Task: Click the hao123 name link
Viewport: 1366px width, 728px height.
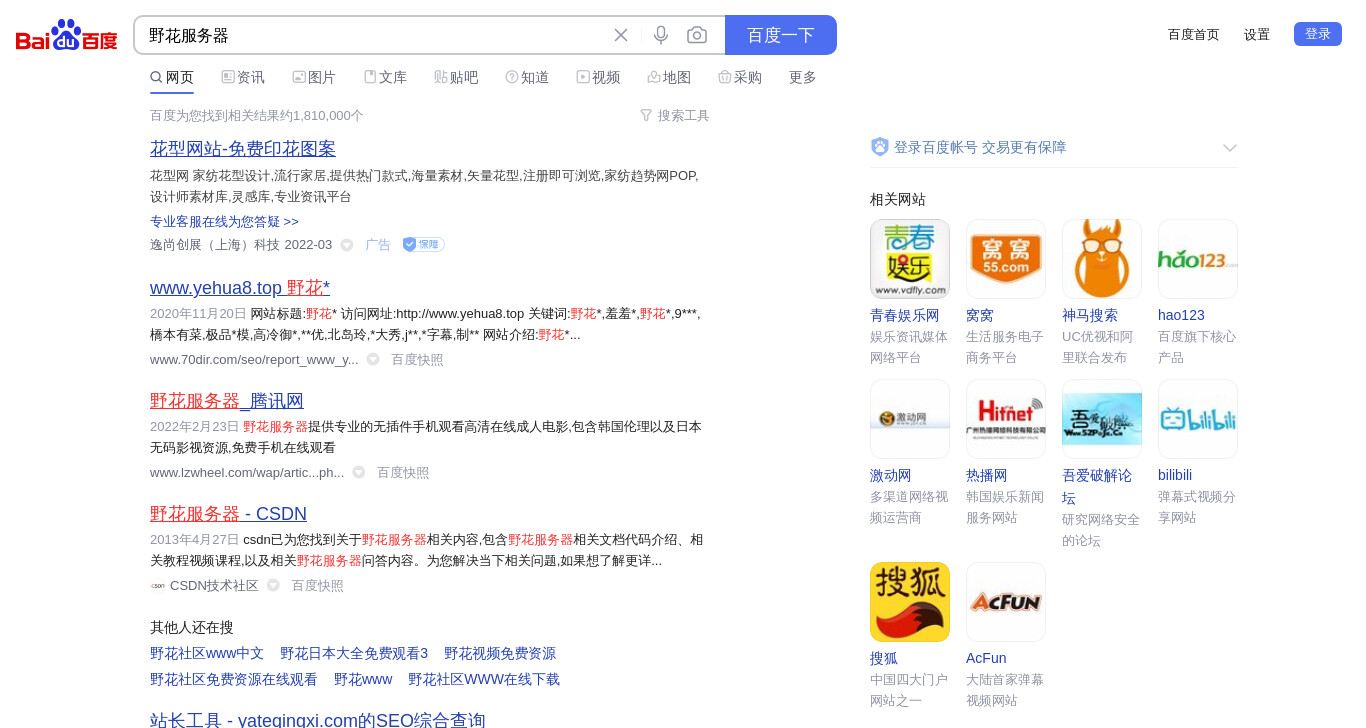Action: tap(1181, 315)
